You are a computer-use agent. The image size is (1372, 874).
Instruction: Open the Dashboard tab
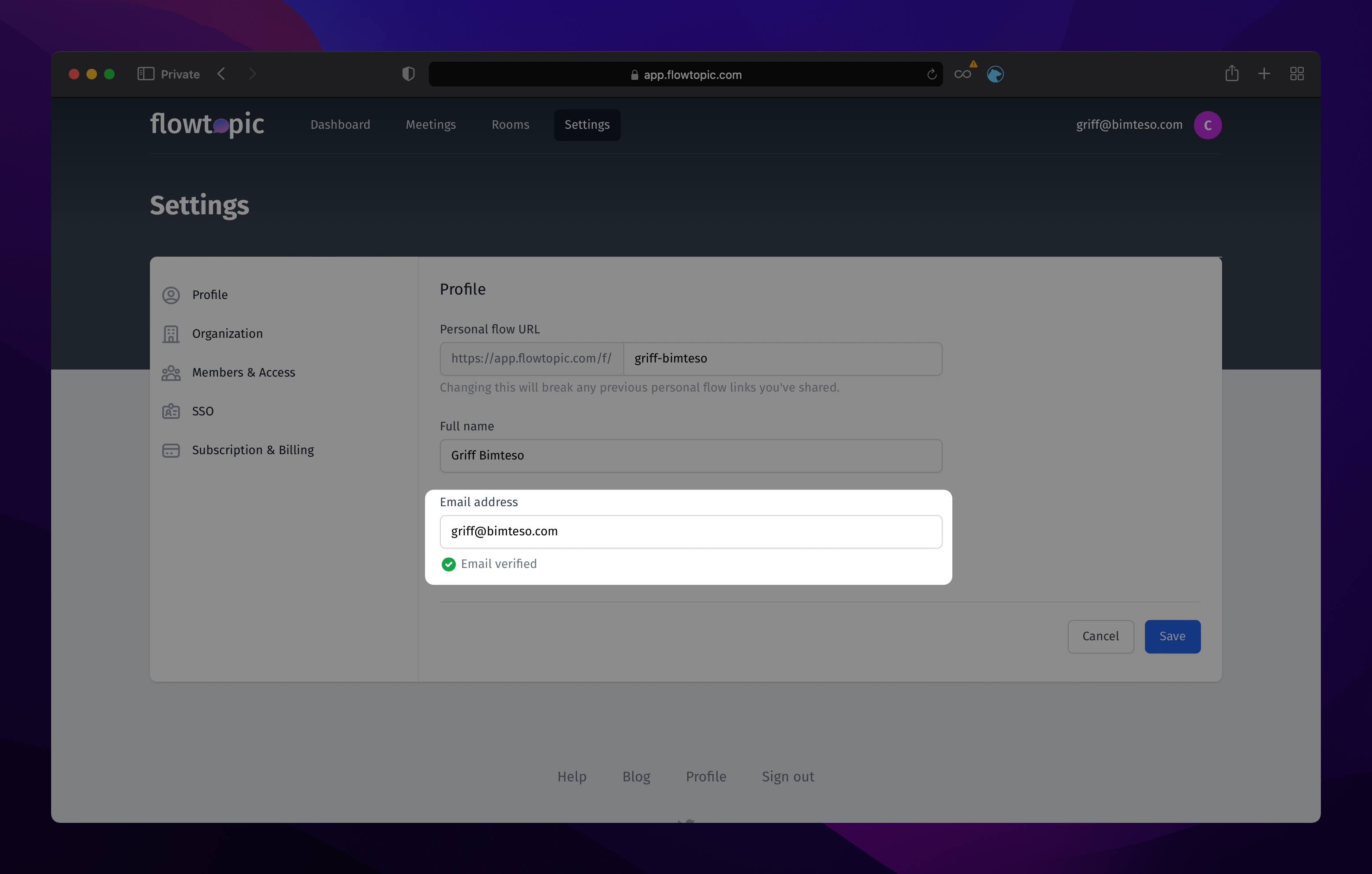340,125
